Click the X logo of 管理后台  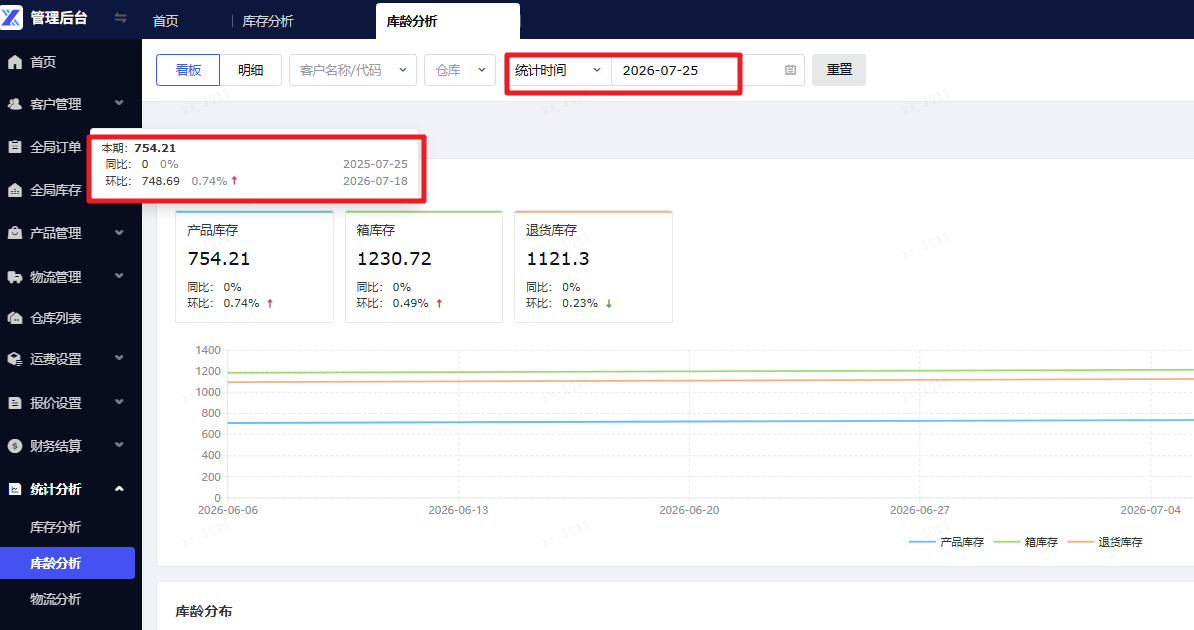point(11,17)
